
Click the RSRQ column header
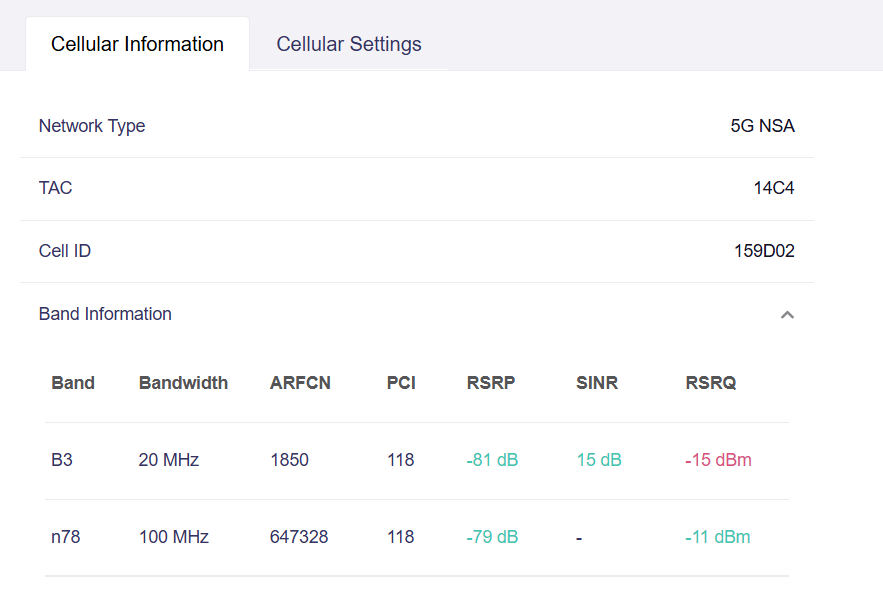[711, 383]
